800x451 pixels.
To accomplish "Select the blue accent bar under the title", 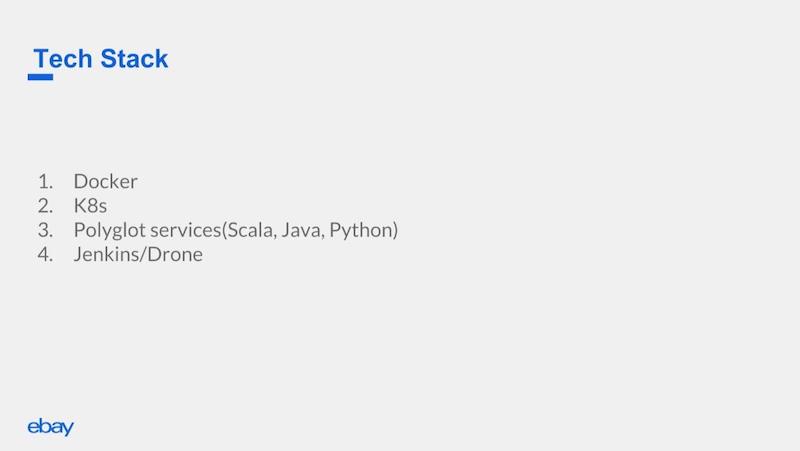I will tap(40, 77).
